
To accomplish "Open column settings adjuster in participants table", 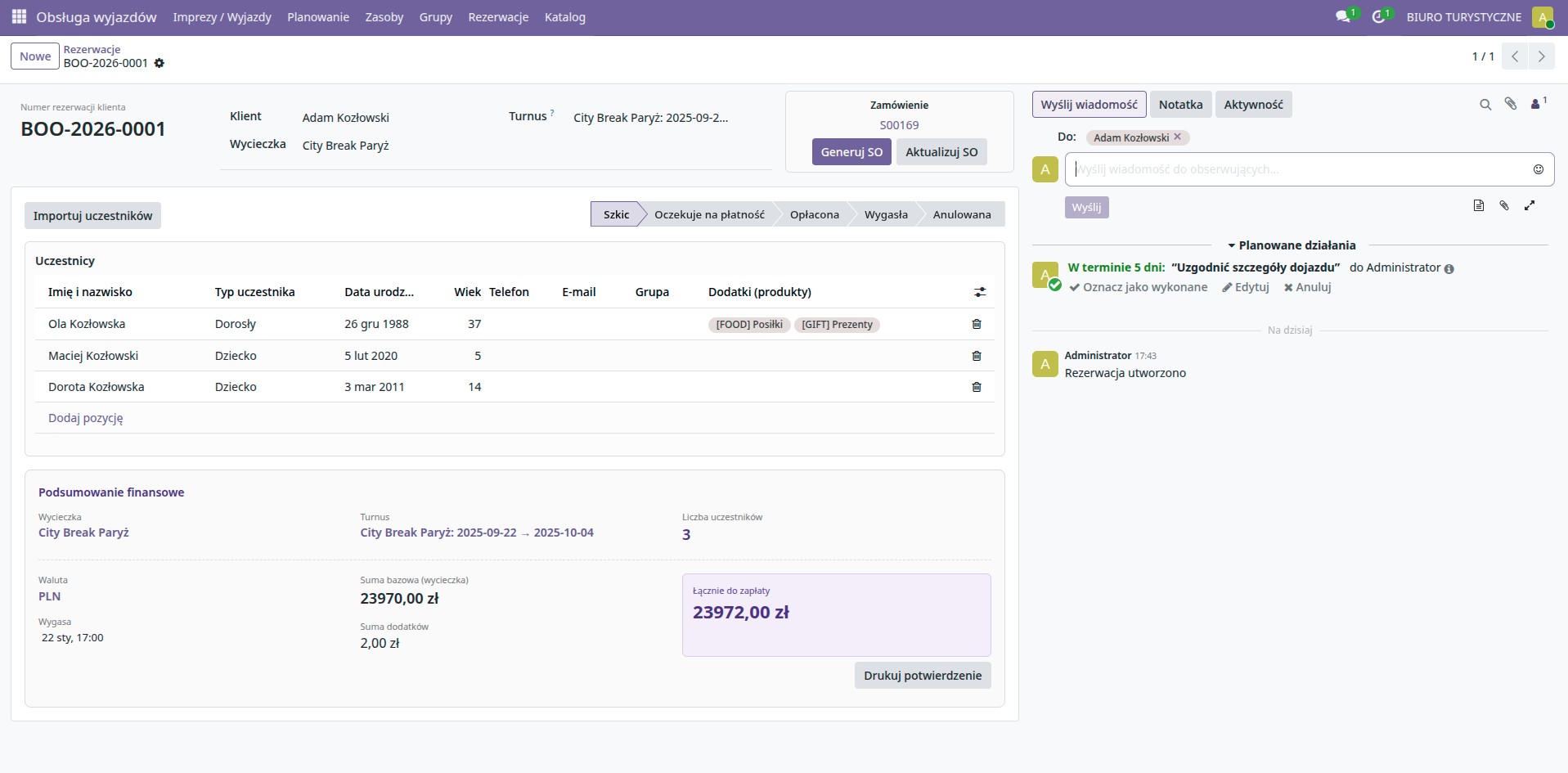I will point(979,292).
